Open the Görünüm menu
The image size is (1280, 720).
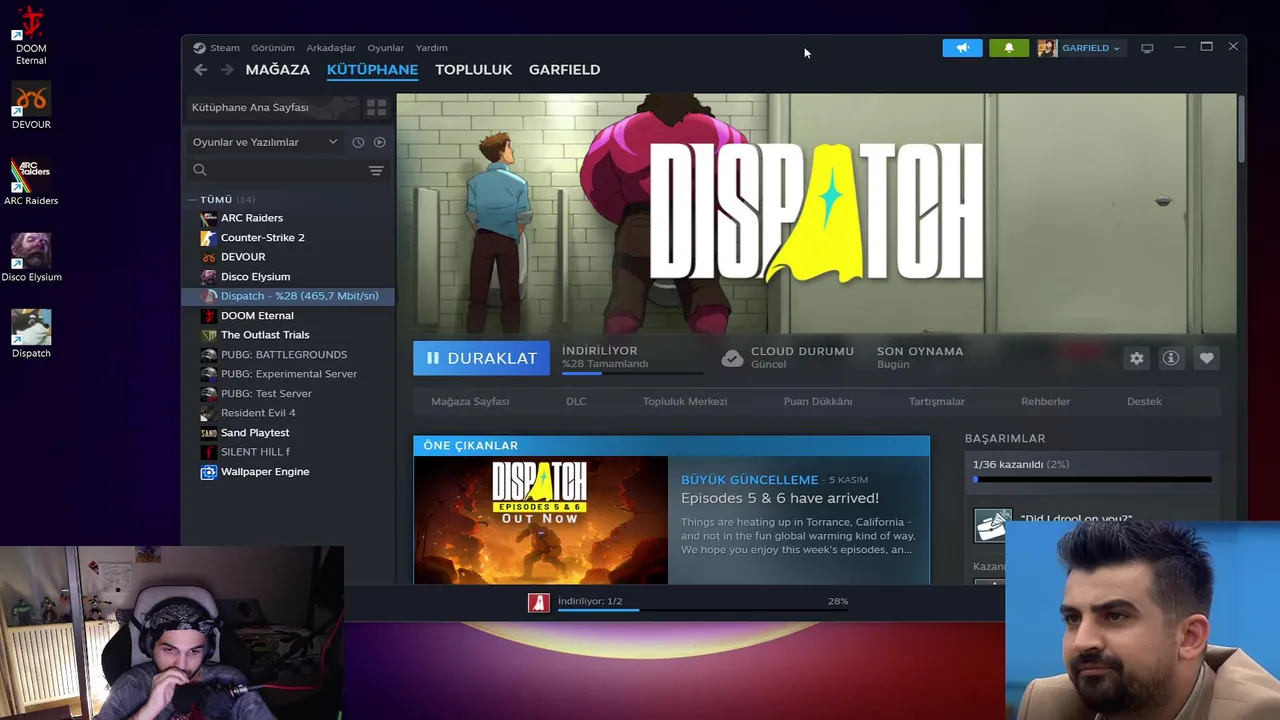coord(273,48)
